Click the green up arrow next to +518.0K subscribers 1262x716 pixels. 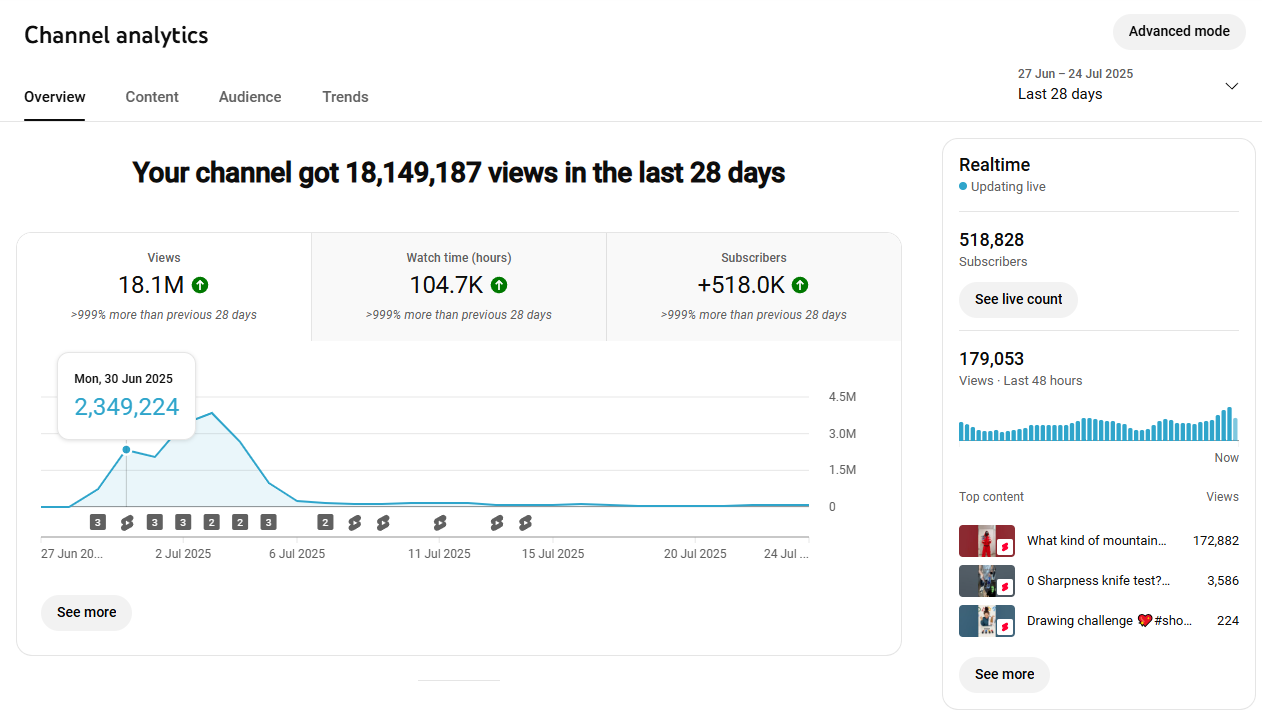point(800,285)
